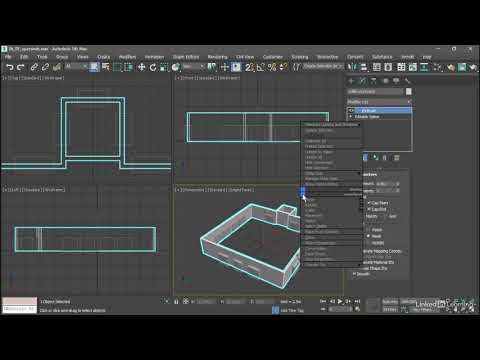Click the Add Time Tag label

292,310
